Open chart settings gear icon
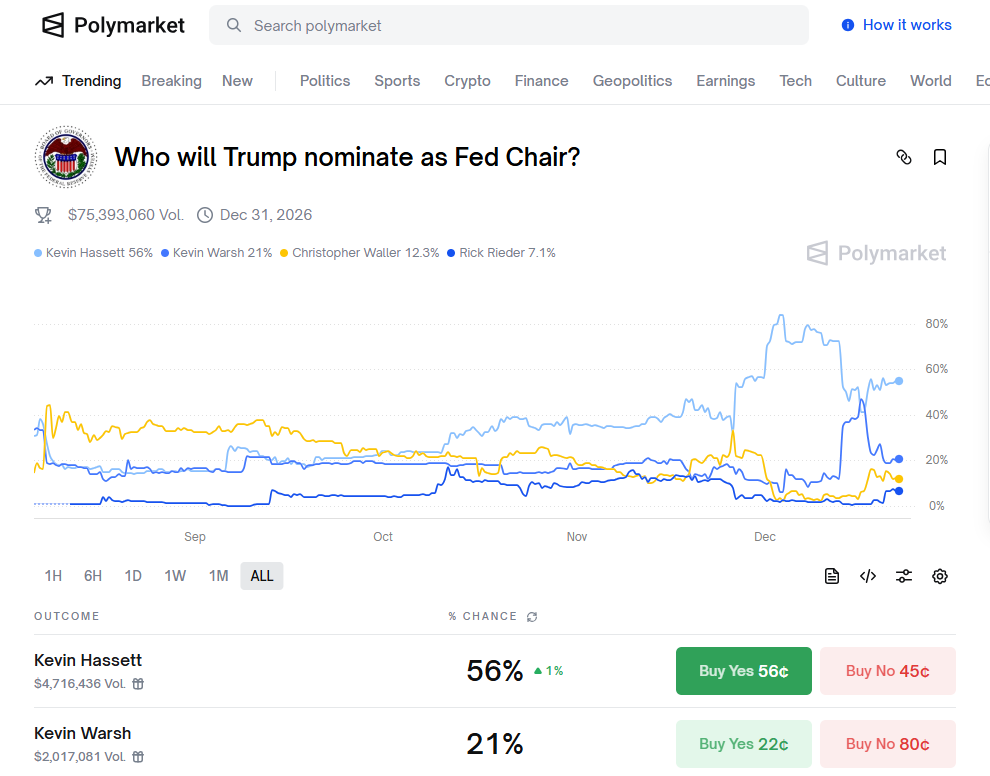This screenshot has height=776, width=990. pyautogui.click(x=940, y=576)
